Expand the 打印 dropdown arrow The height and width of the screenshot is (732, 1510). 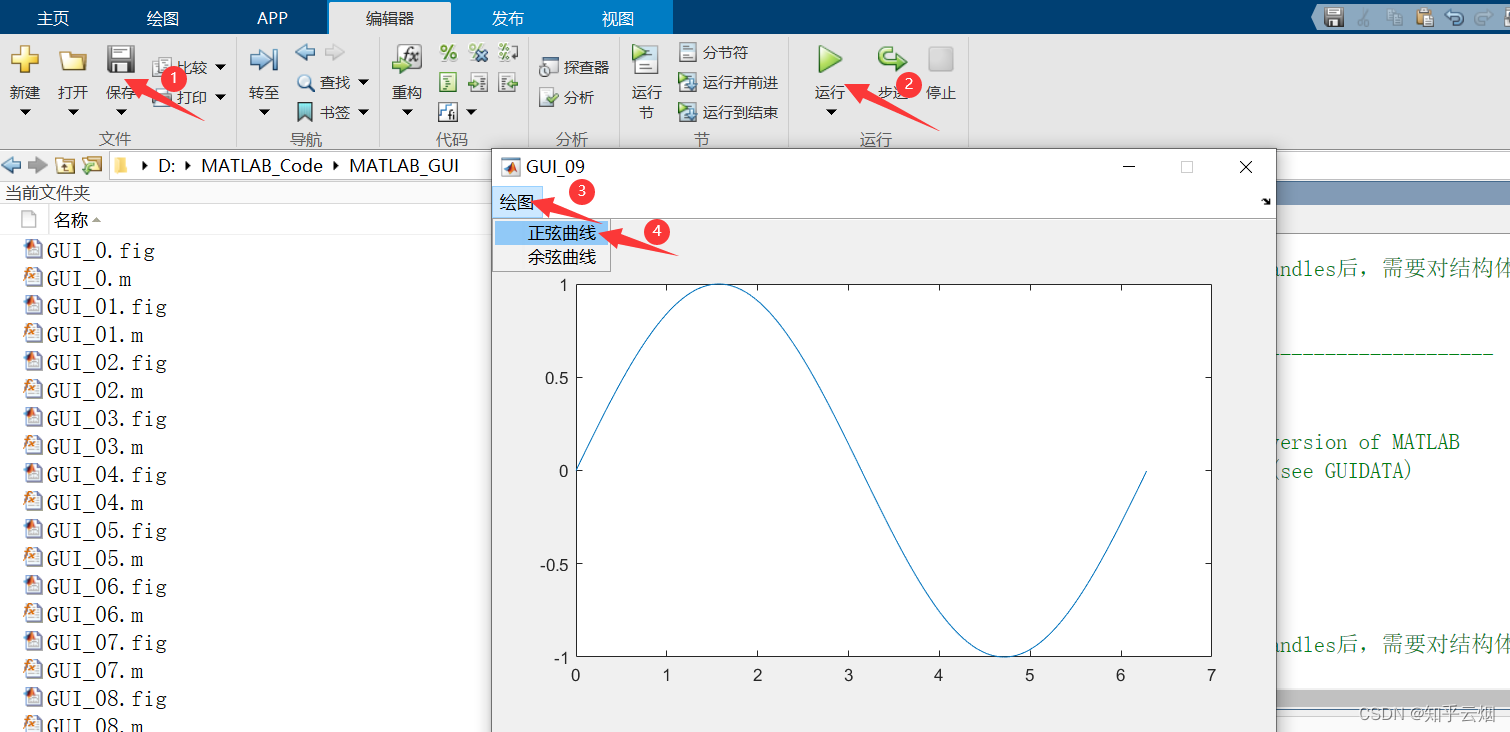pyautogui.click(x=220, y=97)
